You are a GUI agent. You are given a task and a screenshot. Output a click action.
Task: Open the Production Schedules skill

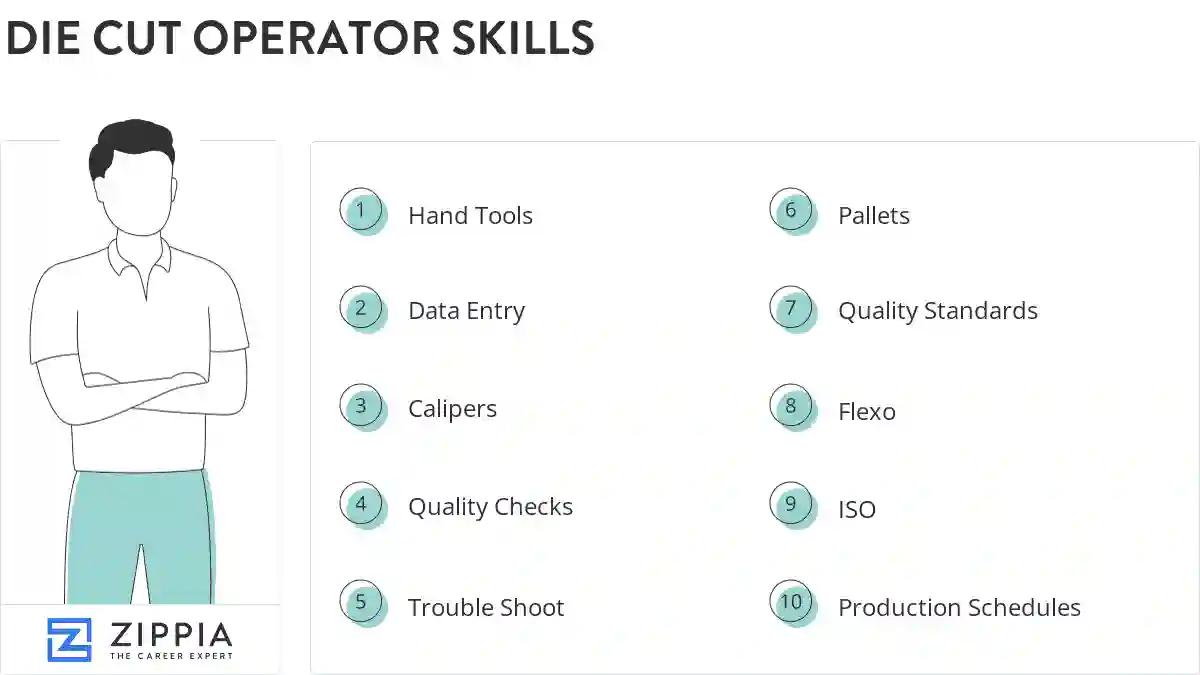pos(959,608)
